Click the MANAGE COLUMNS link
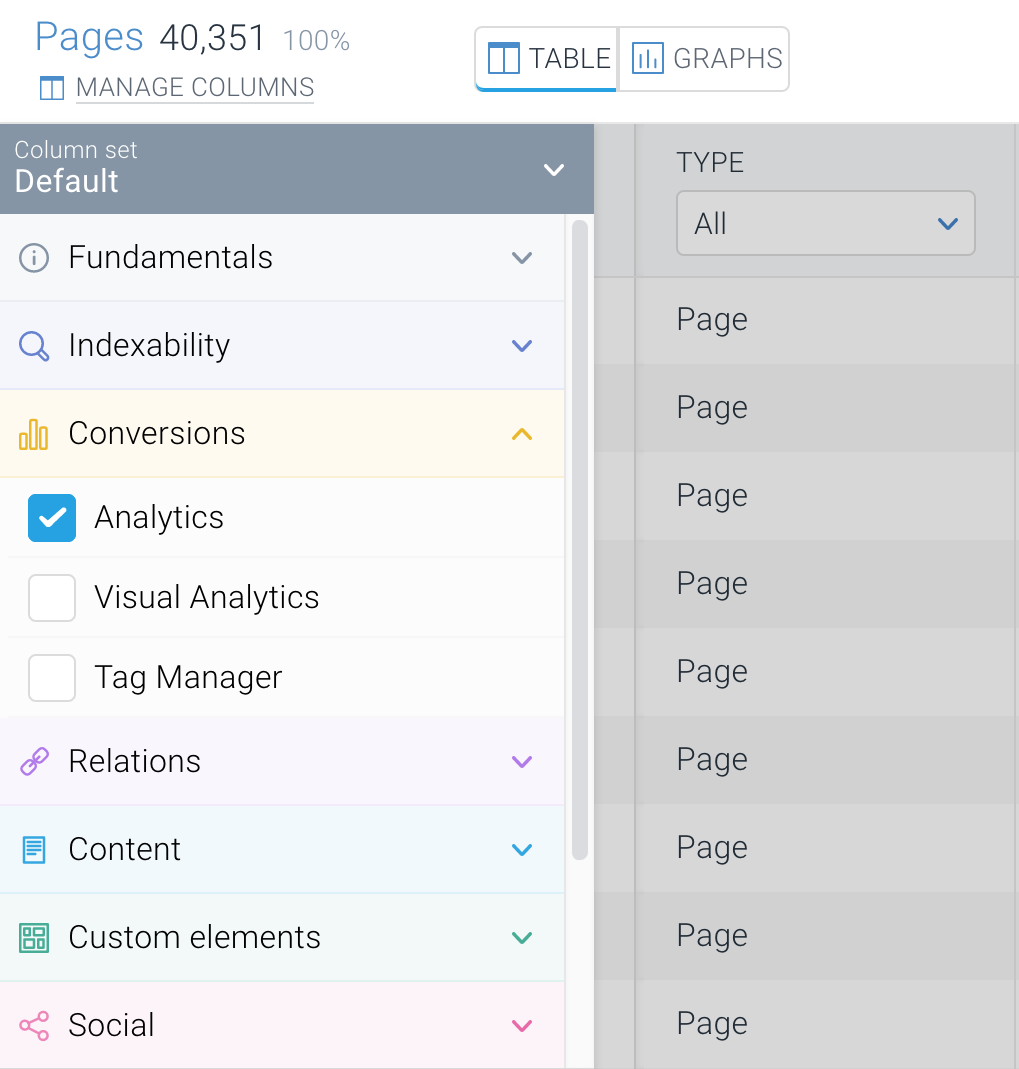Screen dimensions: 1019x1069 [195, 88]
